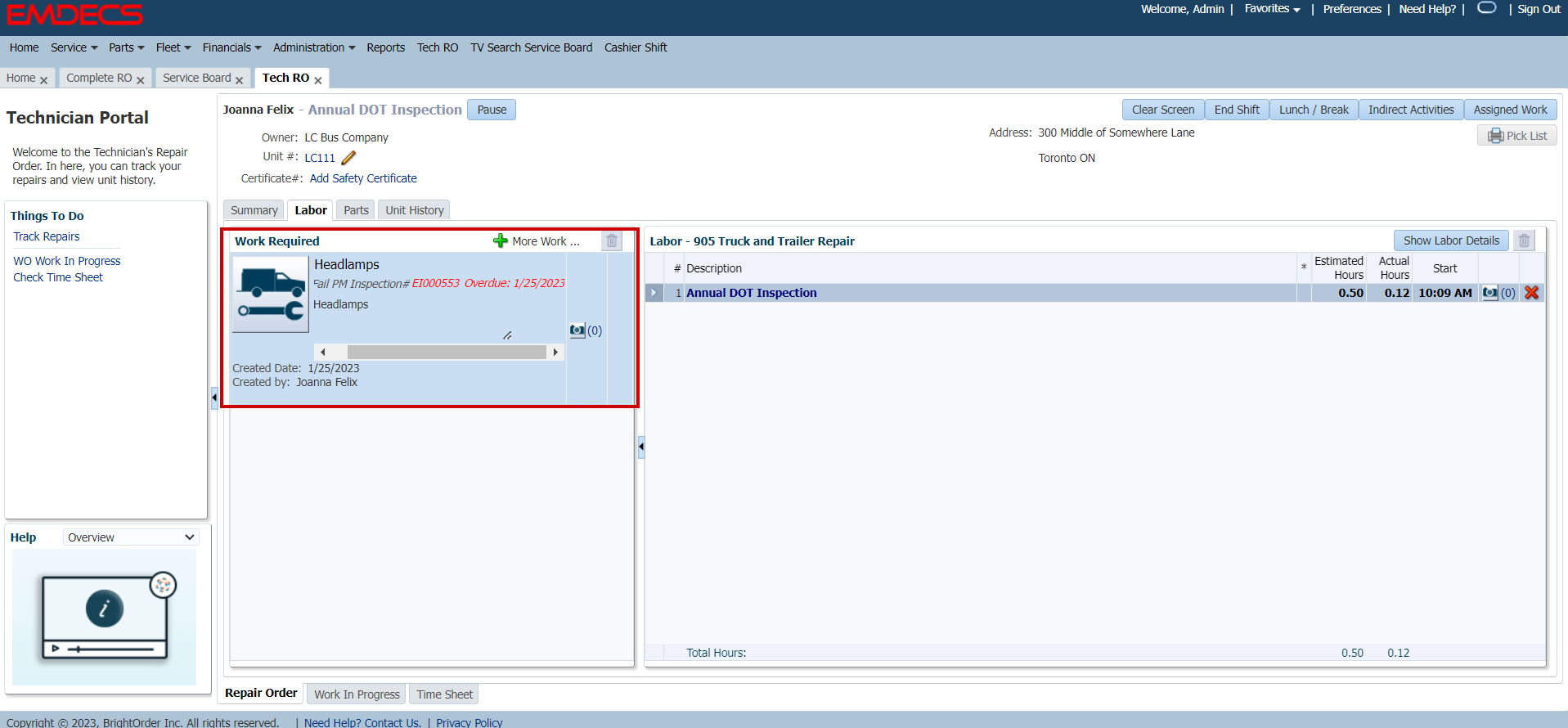This screenshot has height=728, width=1568.
Task: Open Reports from the menu bar
Action: point(385,47)
